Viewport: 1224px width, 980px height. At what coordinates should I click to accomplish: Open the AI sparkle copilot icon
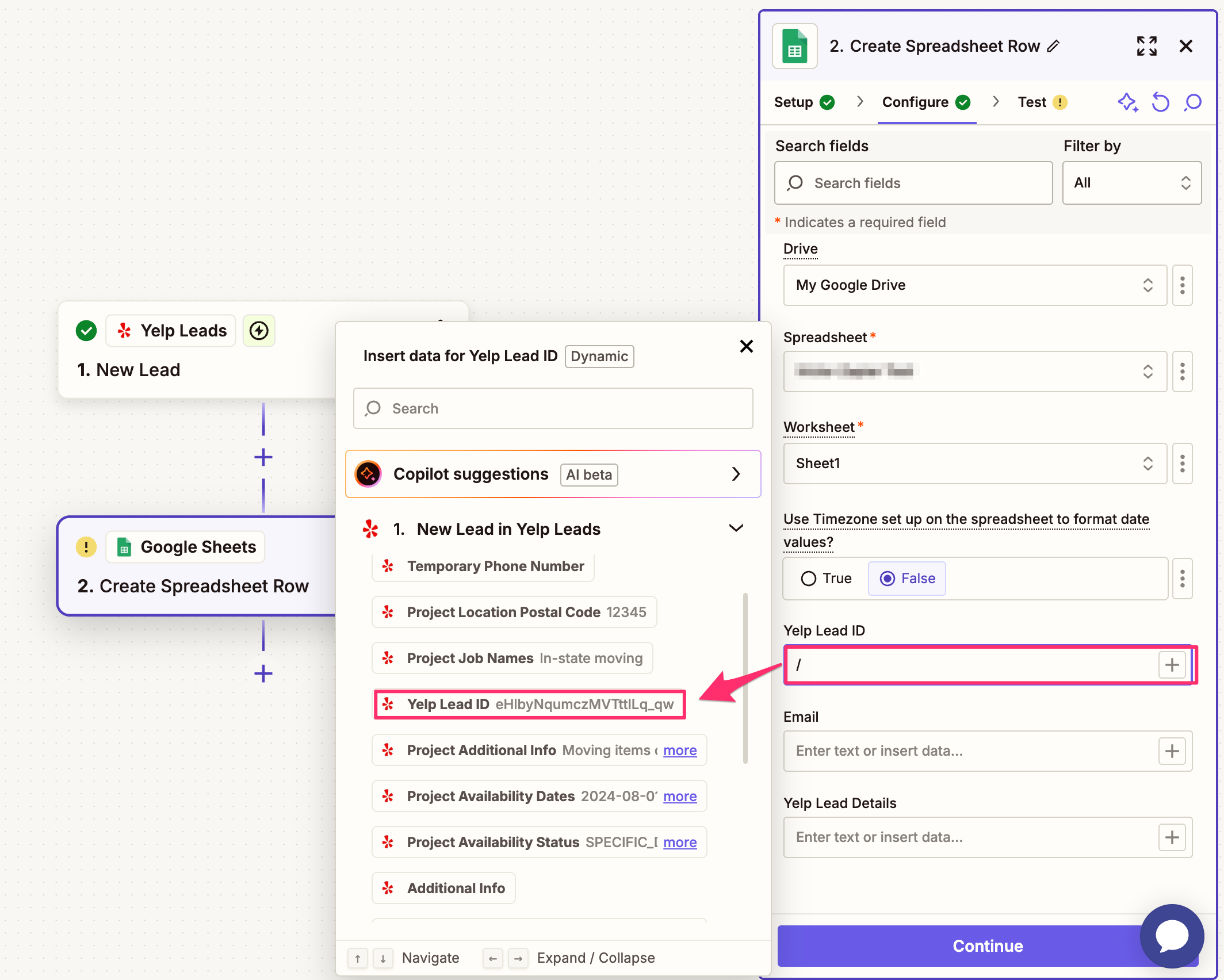tap(1127, 102)
